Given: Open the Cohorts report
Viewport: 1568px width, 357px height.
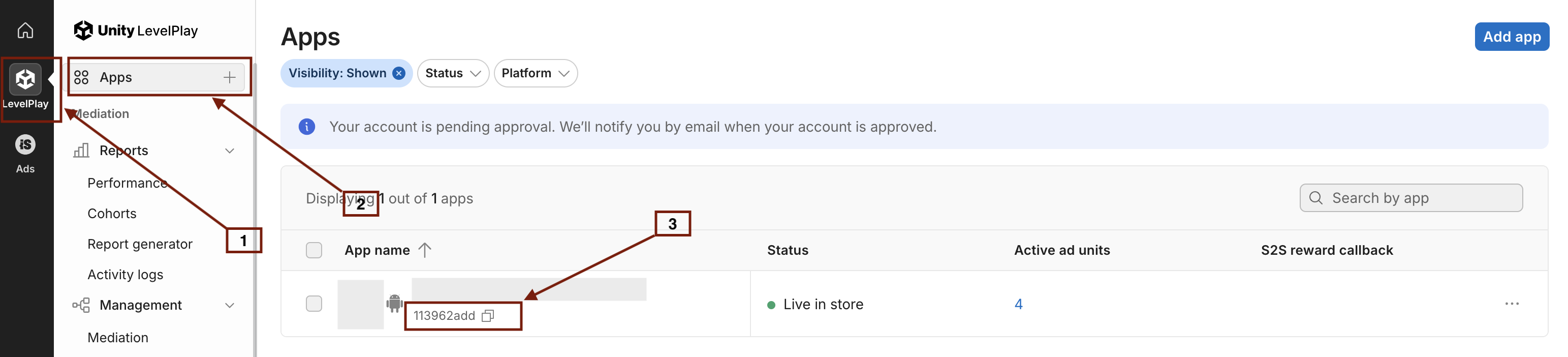Looking at the screenshot, I should click(112, 214).
